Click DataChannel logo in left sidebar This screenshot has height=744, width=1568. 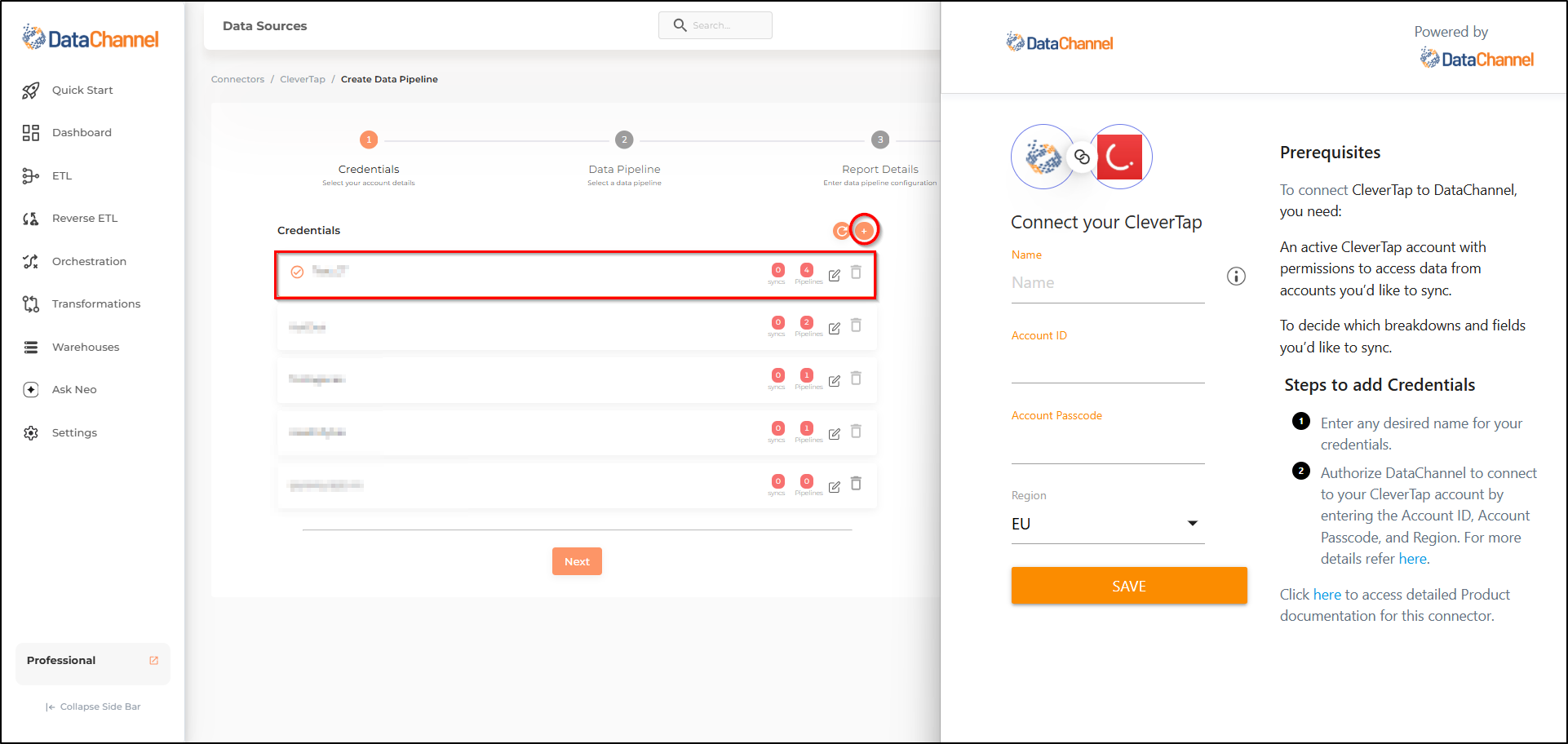(x=91, y=38)
